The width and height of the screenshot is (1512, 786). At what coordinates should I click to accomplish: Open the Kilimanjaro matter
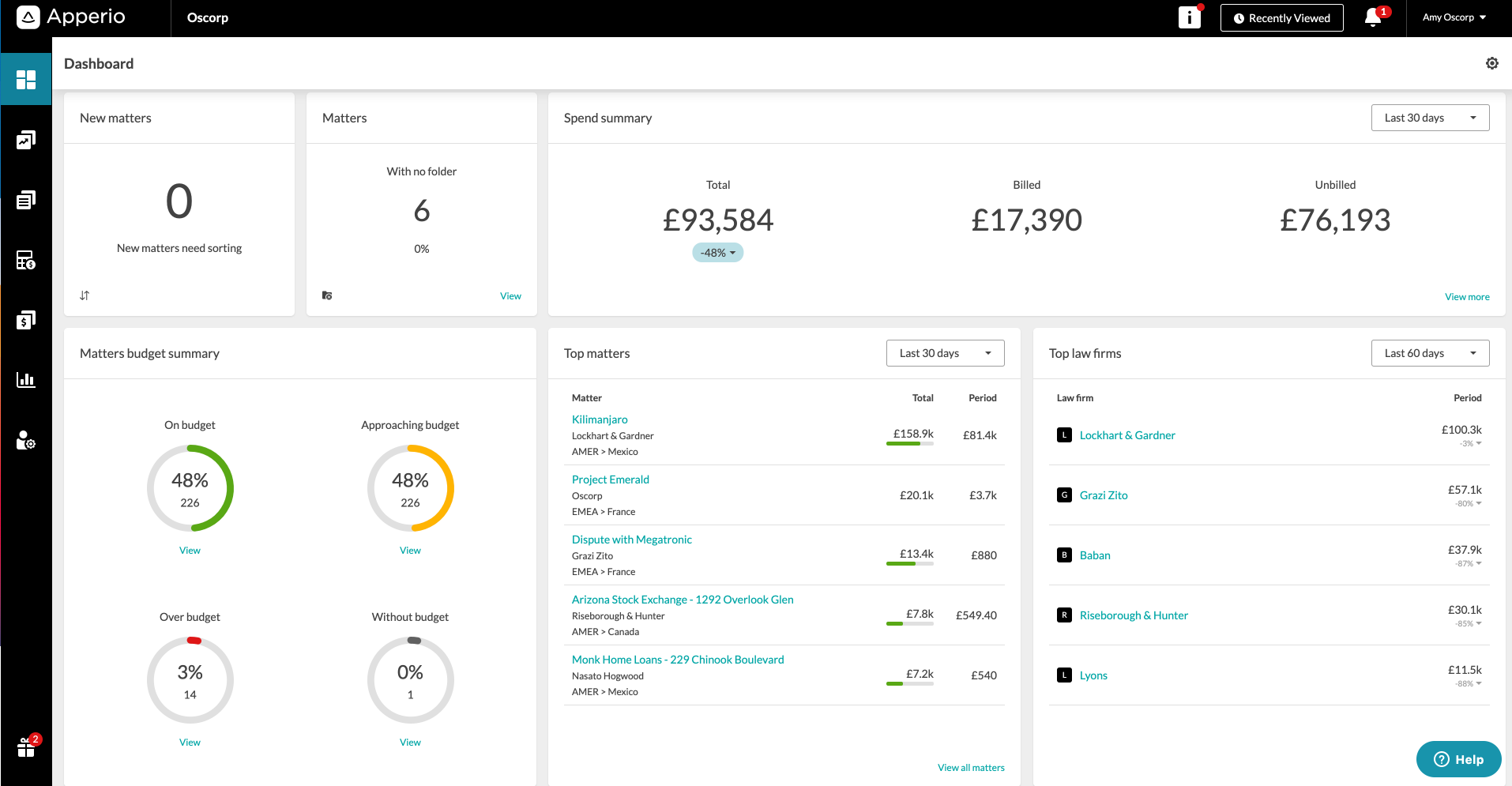point(600,419)
